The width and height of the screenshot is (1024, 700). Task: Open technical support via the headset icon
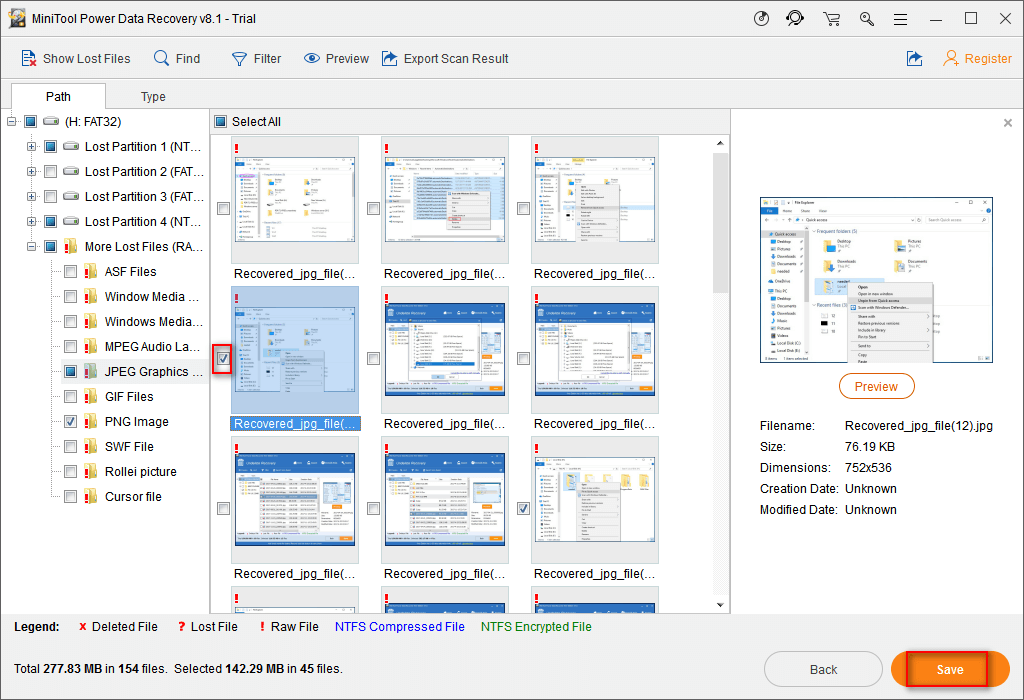pos(795,18)
